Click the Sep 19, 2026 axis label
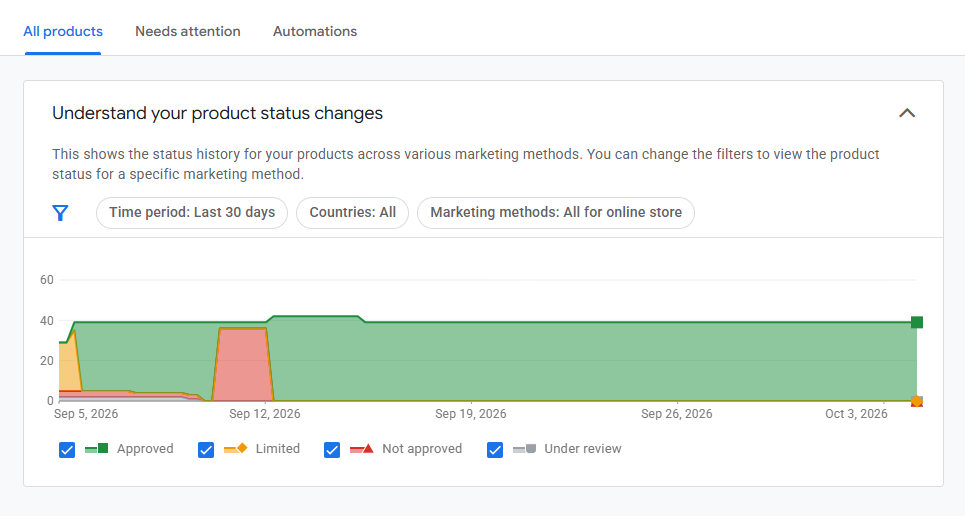 [x=471, y=414]
